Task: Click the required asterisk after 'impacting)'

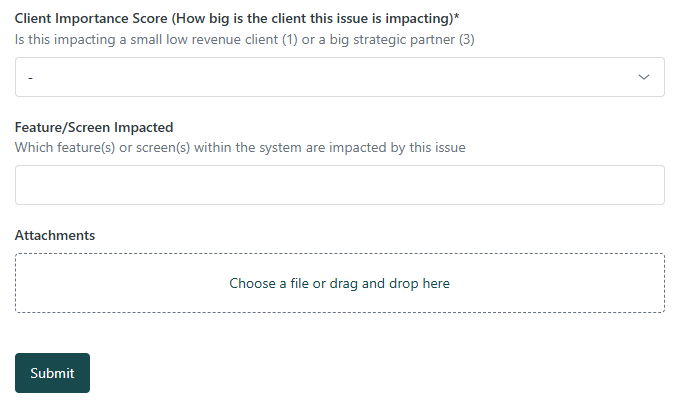Action: coord(457,17)
